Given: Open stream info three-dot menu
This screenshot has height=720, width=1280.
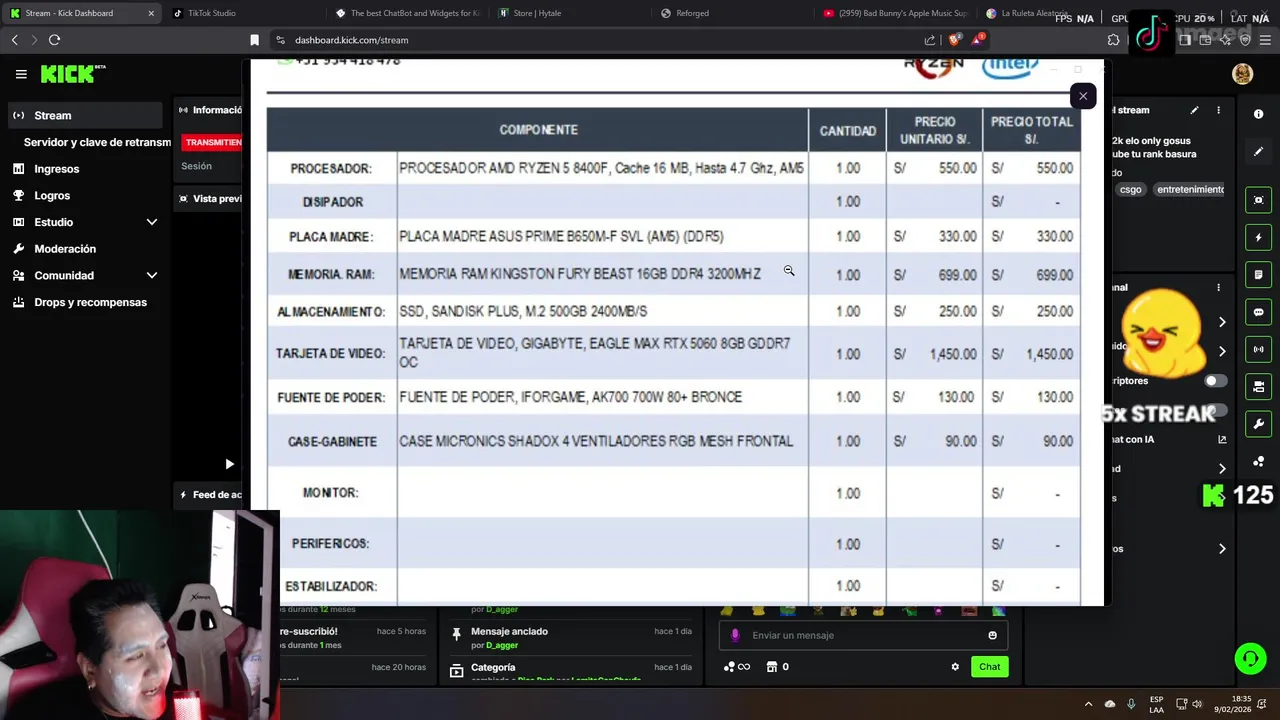Looking at the screenshot, I should tap(1218, 110).
